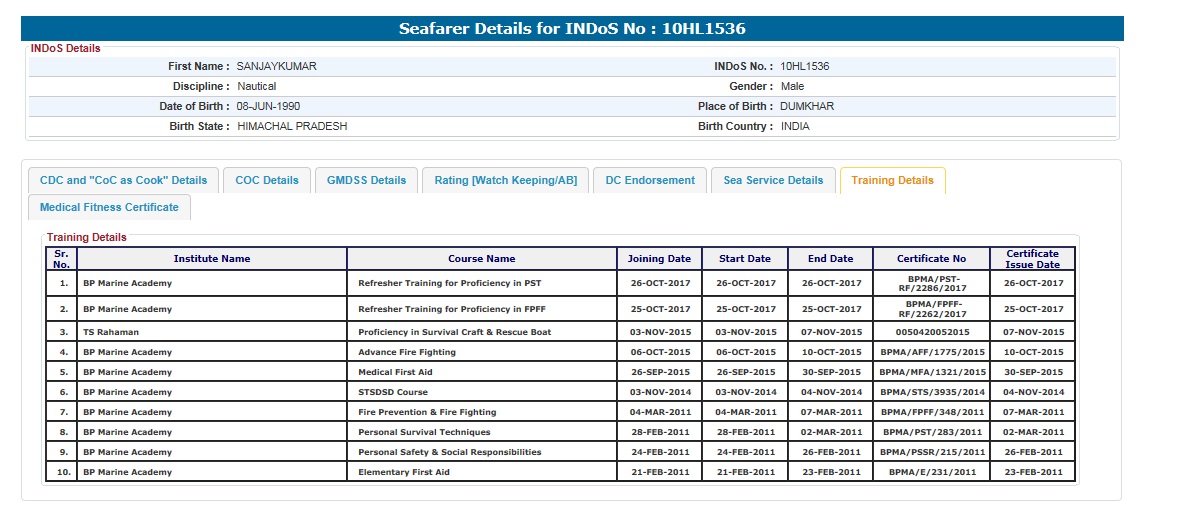
Task: Click the Institute Name column header
Action: coord(211,259)
